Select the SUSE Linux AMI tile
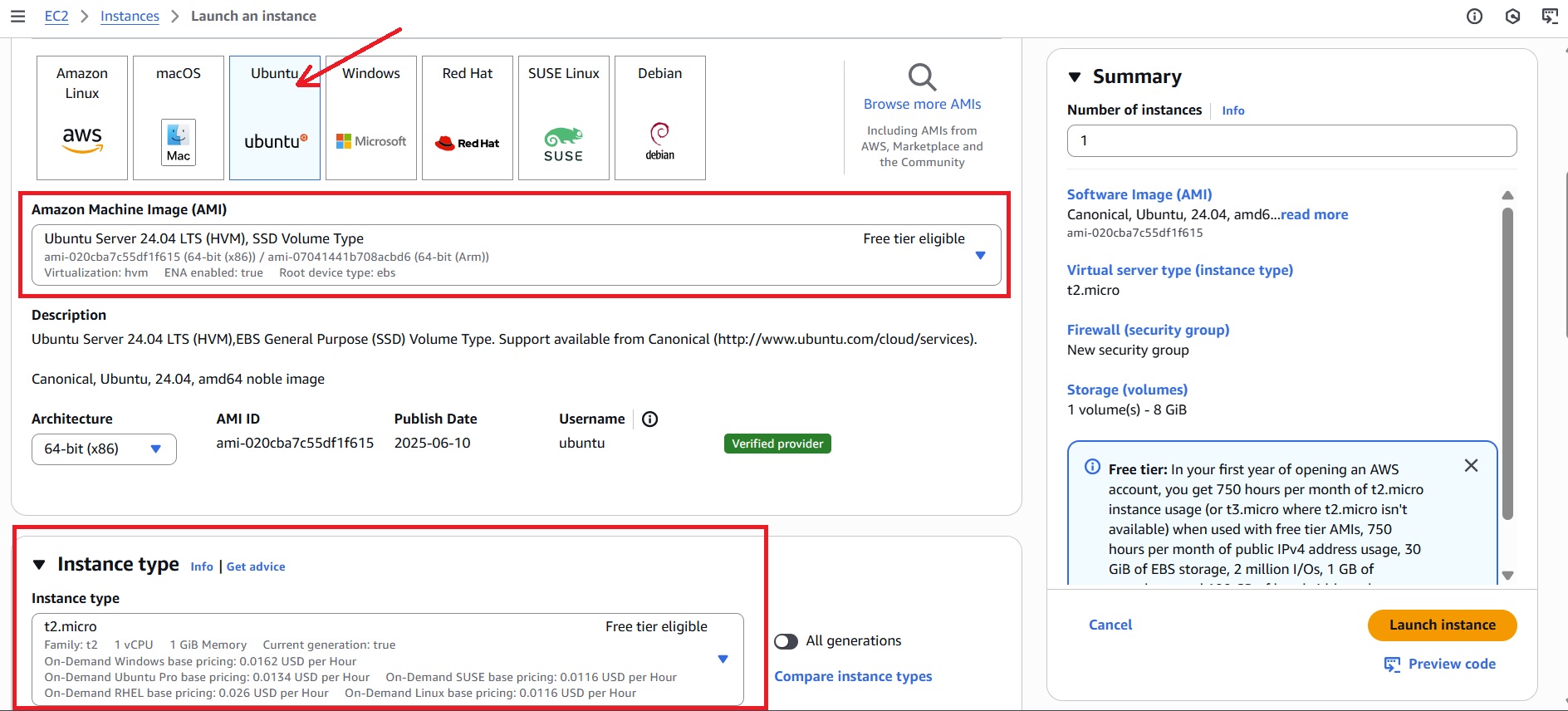 [x=564, y=118]
